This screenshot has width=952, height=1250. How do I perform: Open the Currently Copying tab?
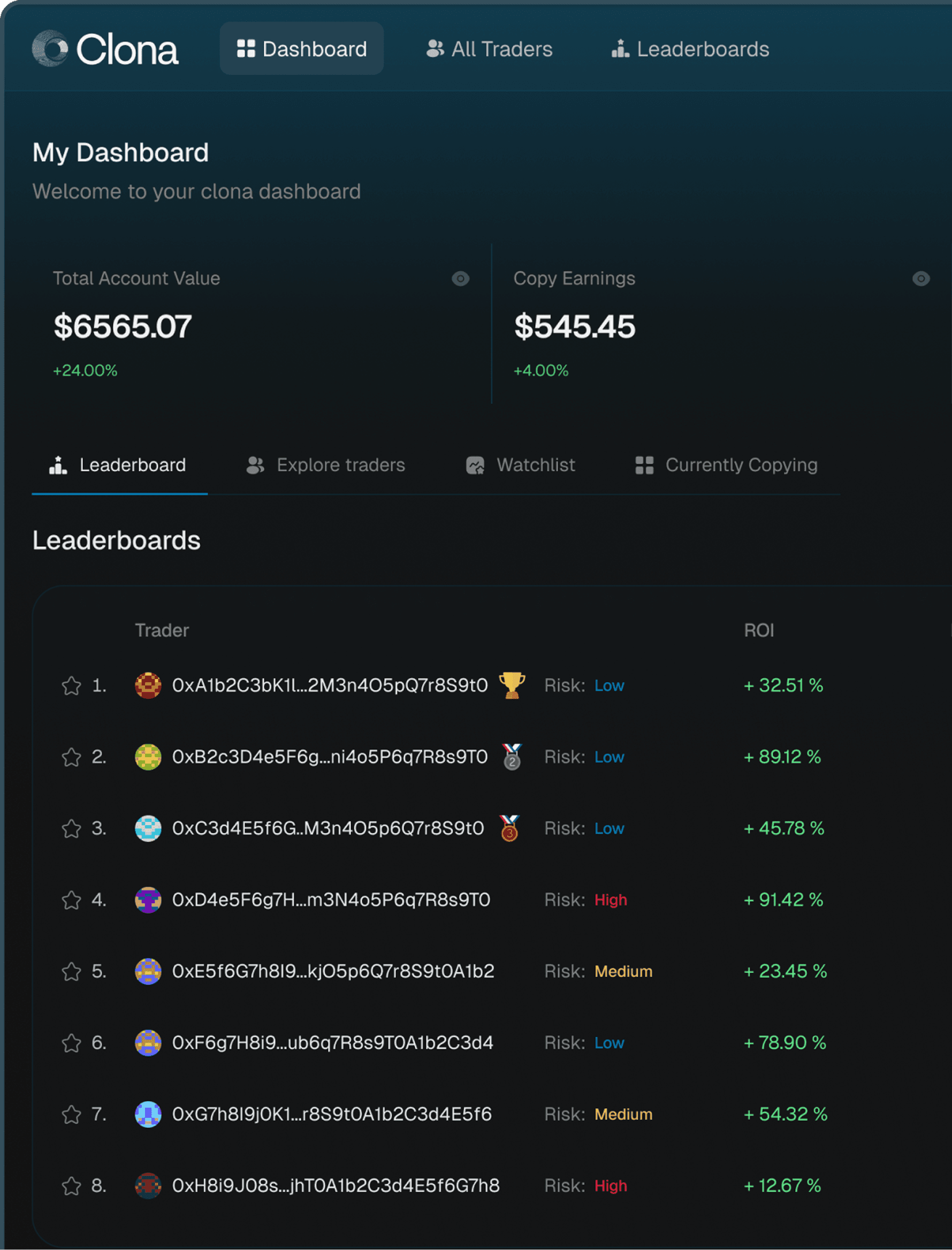pos(726,465)
